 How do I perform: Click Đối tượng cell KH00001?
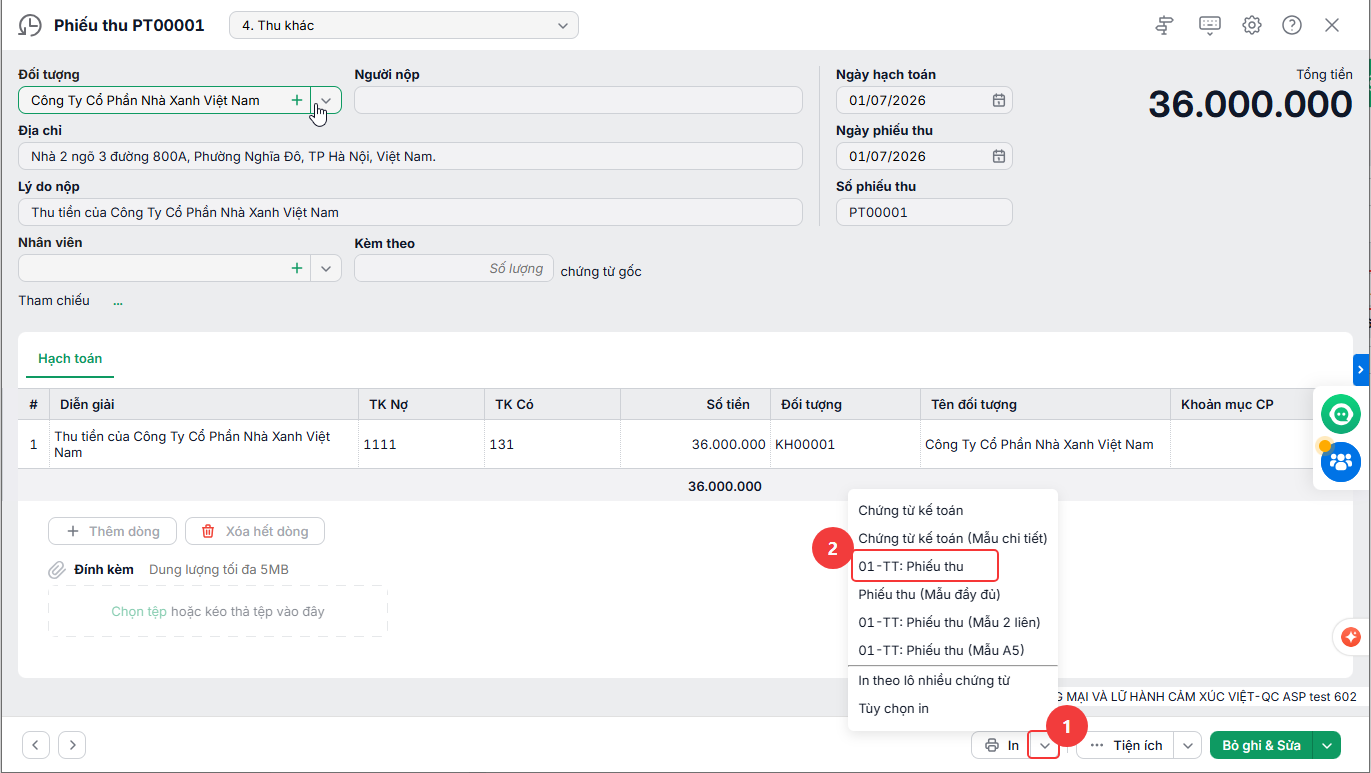845,444
